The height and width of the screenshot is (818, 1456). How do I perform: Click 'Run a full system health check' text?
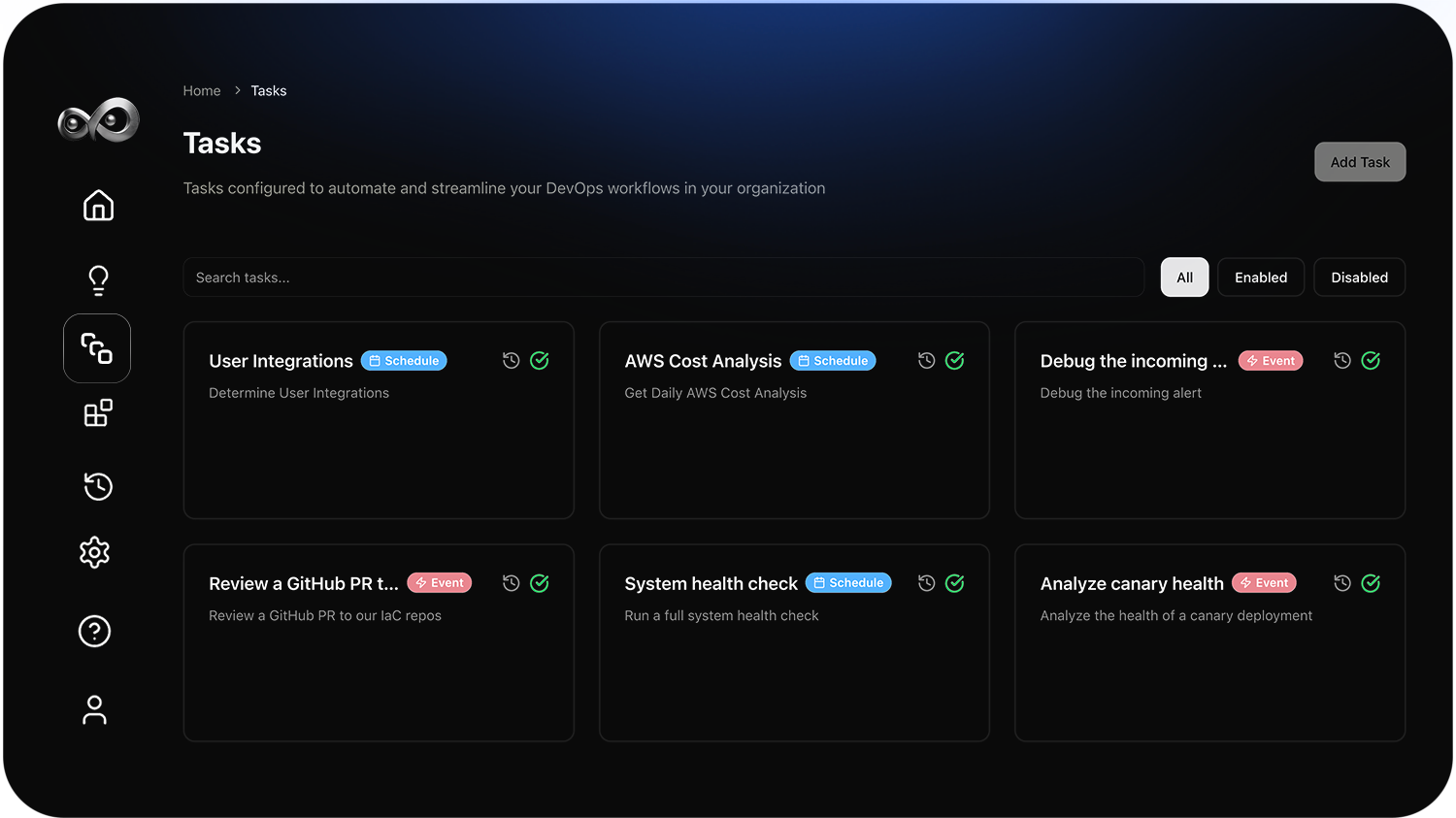[721, 615]
